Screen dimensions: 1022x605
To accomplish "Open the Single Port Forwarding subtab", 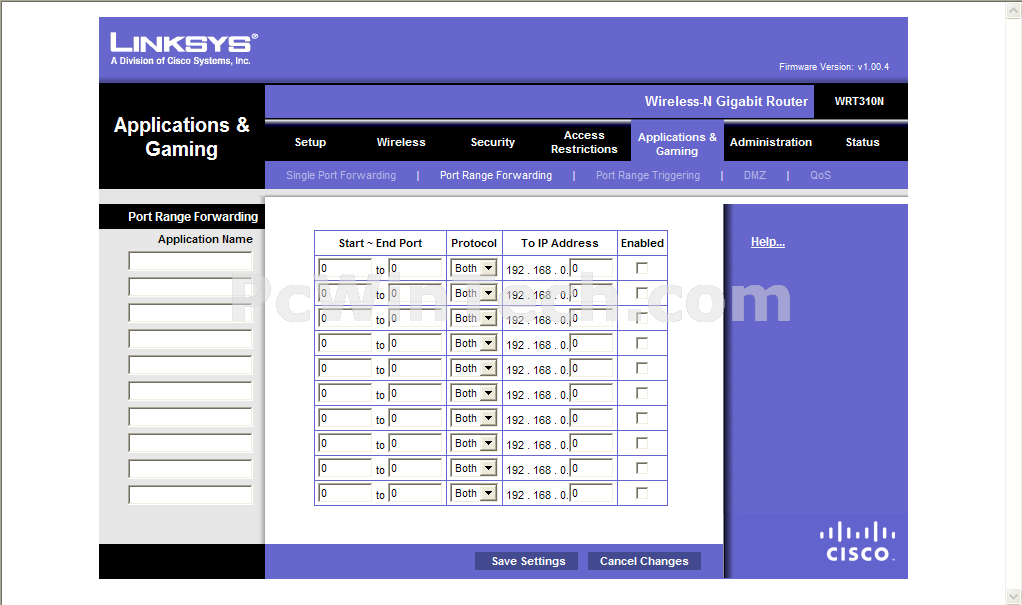I will [x=341, y=175].
